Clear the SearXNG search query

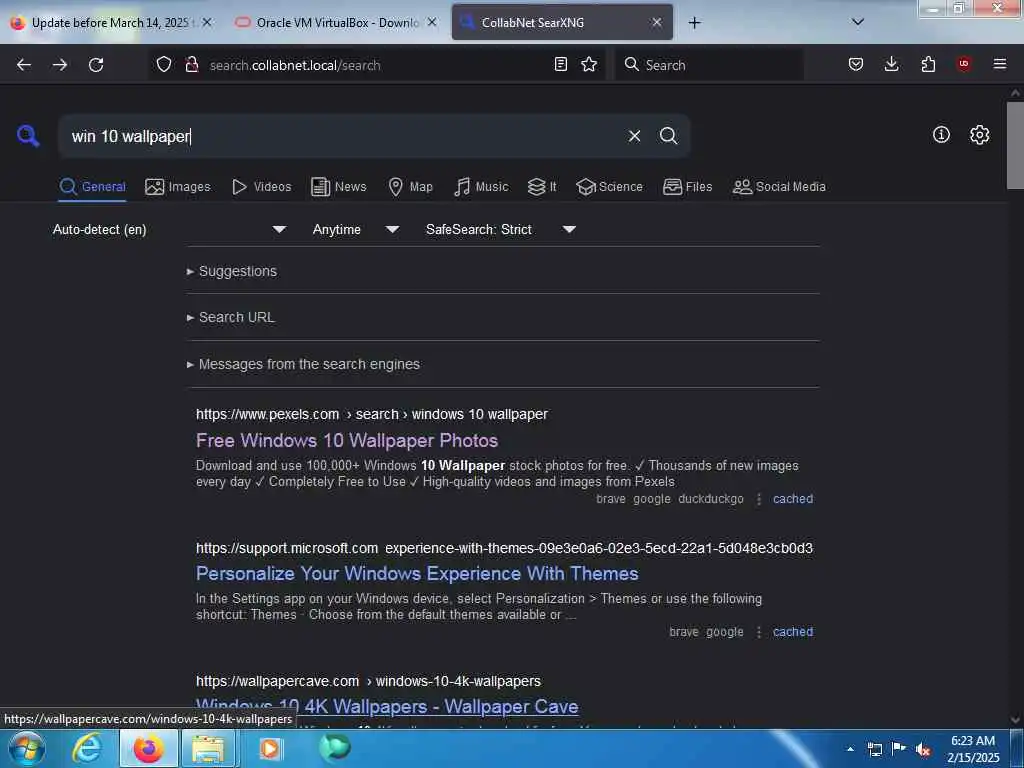tap(634, 136)
